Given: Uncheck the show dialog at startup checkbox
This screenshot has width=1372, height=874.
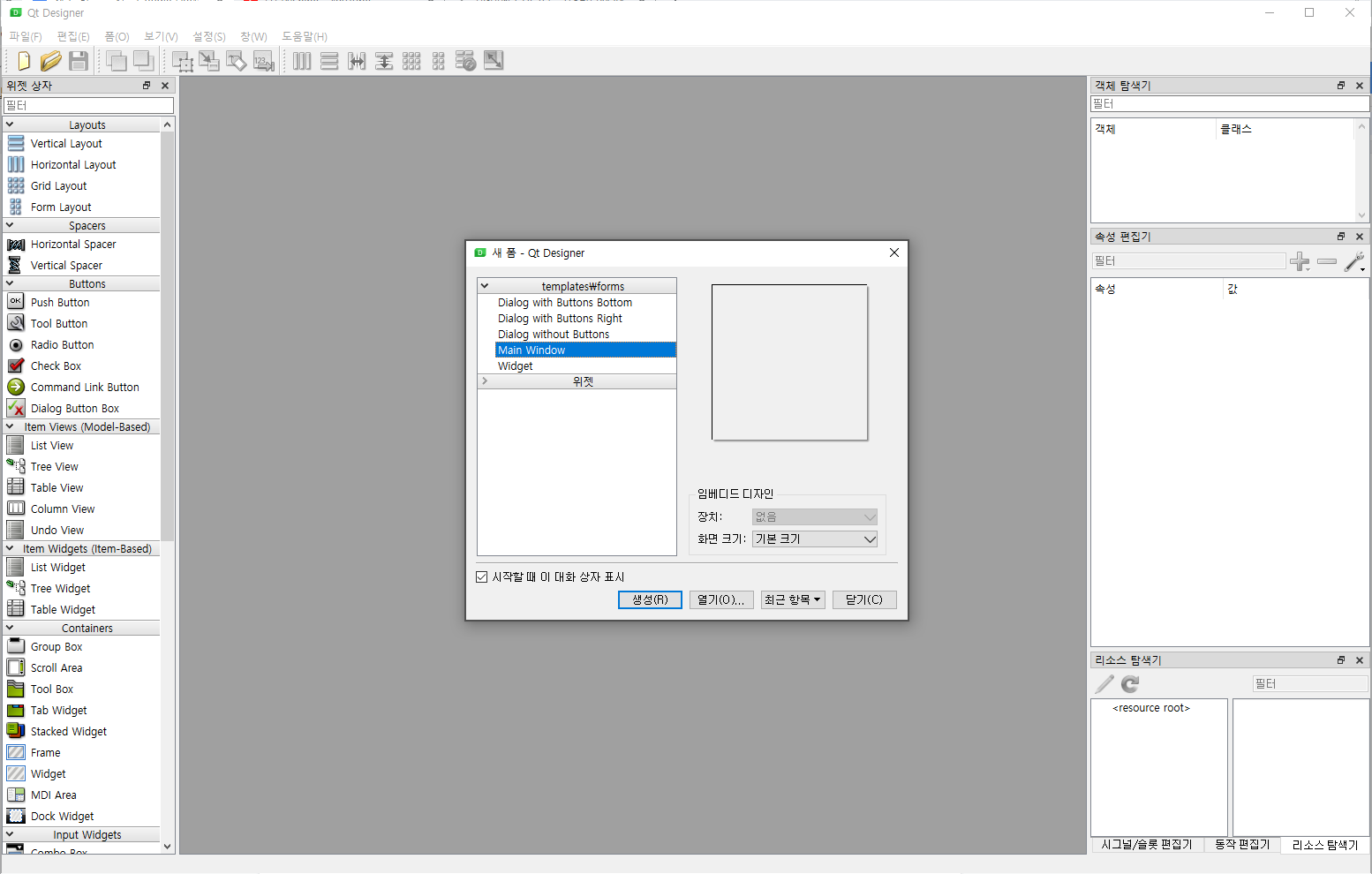Looking at the screenshot, I should coord(482,576).
